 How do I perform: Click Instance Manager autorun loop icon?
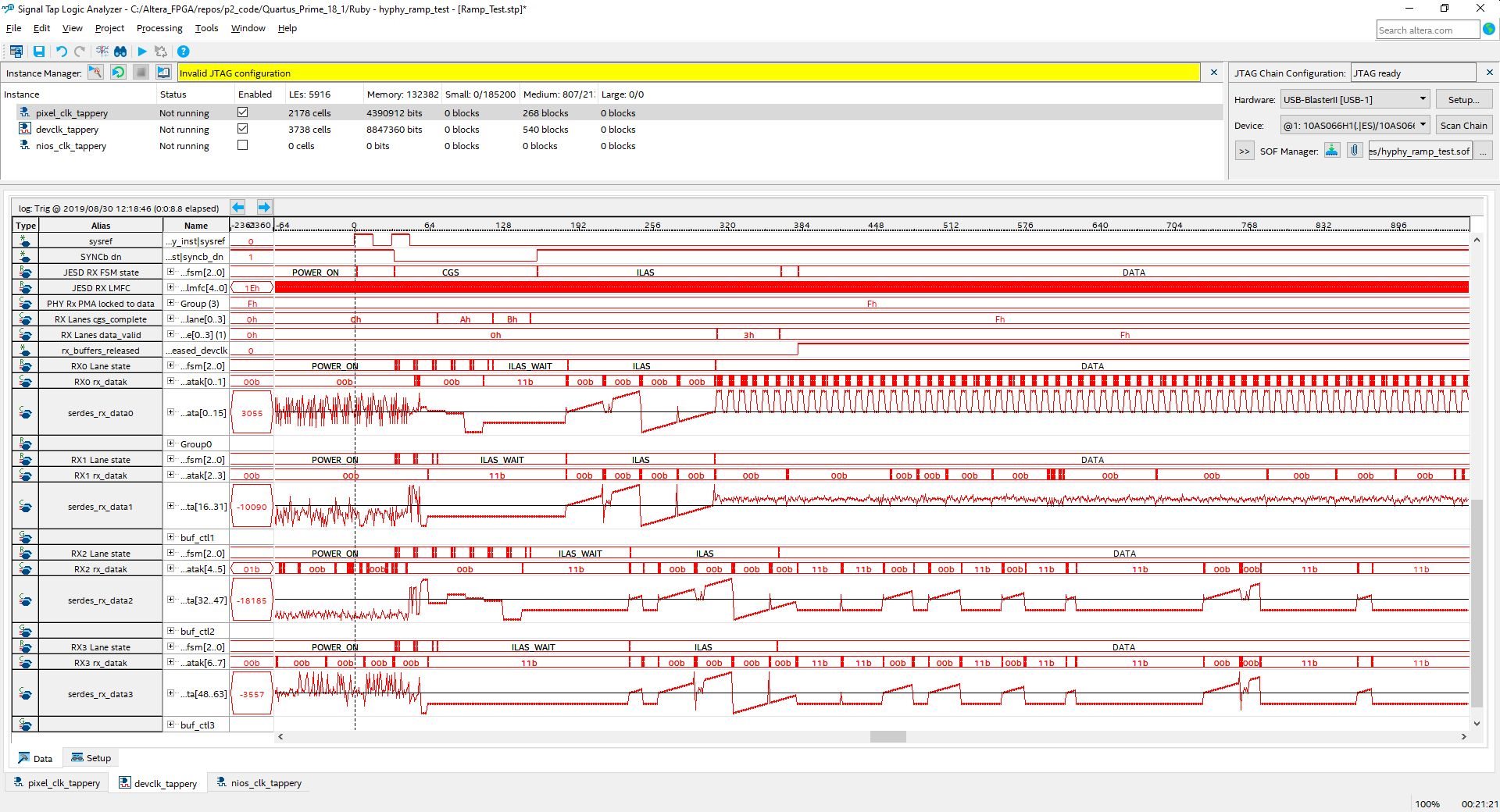point(118,73)
